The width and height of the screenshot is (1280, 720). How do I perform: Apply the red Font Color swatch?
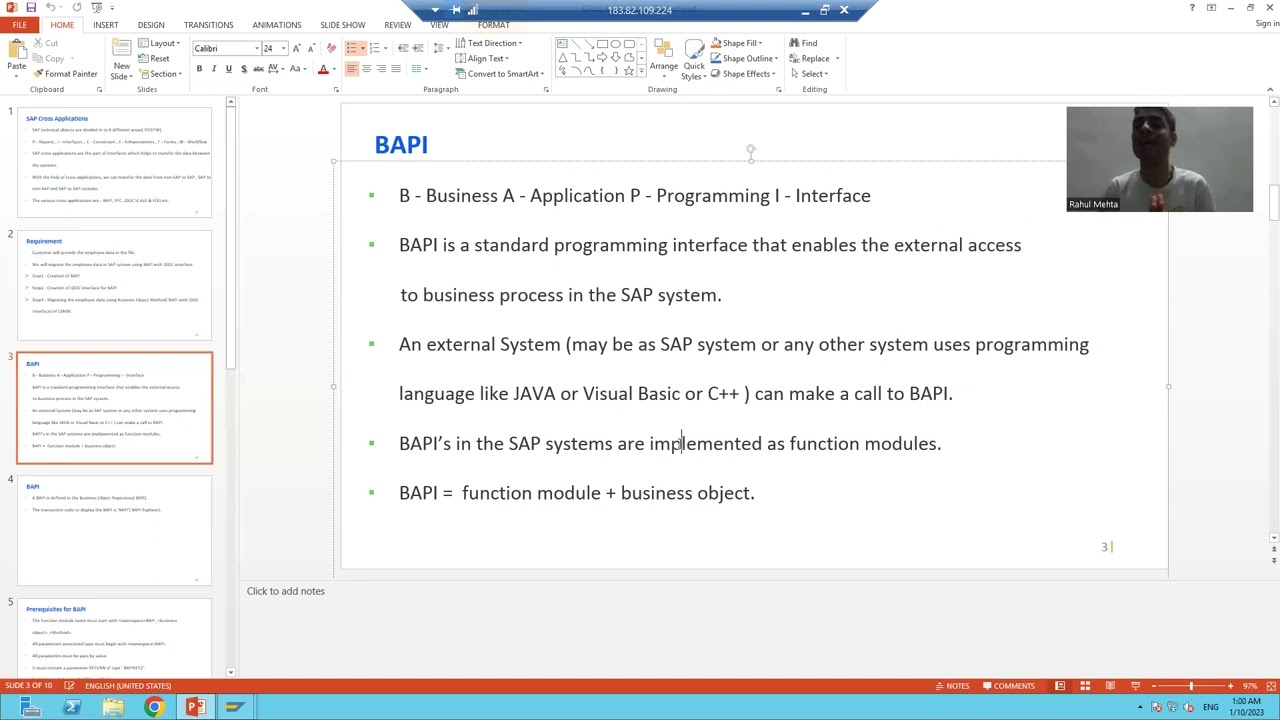pos(323,69)
